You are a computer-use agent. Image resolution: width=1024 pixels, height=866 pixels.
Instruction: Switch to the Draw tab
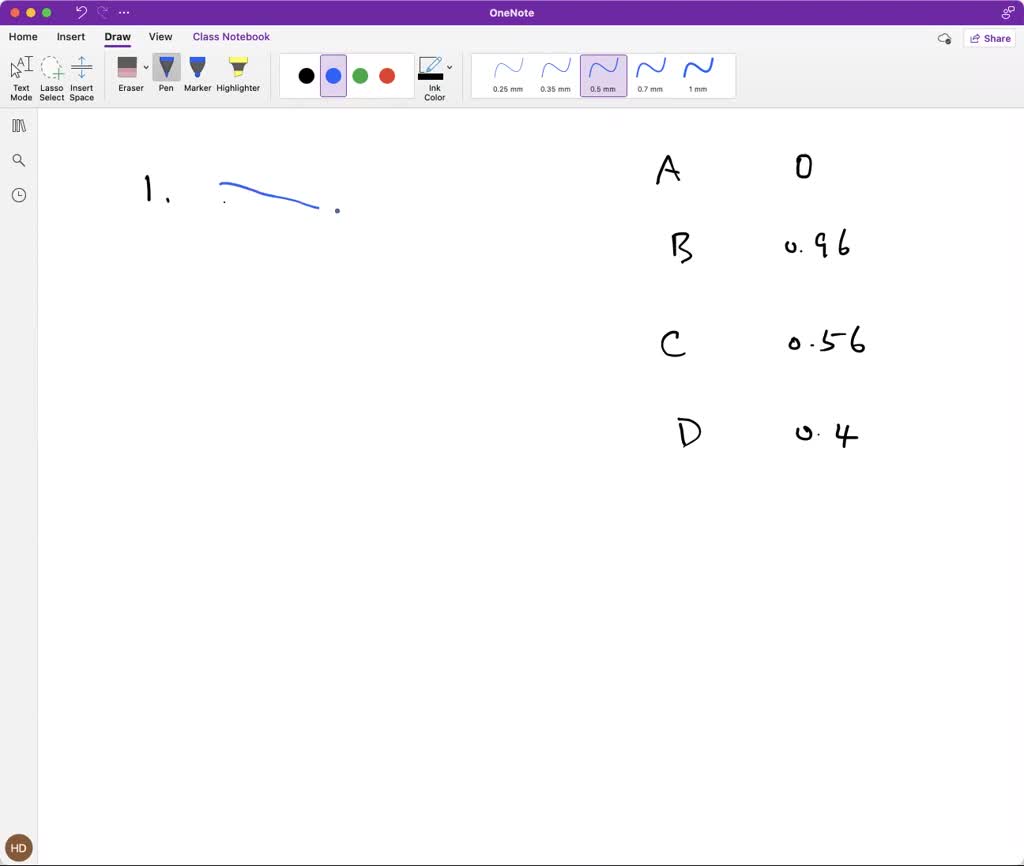coord(118,37)
